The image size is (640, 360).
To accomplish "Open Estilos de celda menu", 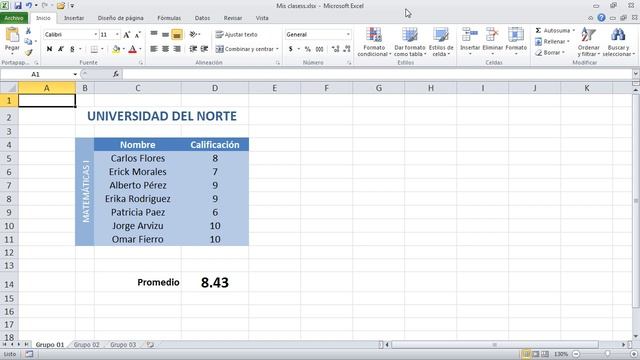I will tap(441, 42).
